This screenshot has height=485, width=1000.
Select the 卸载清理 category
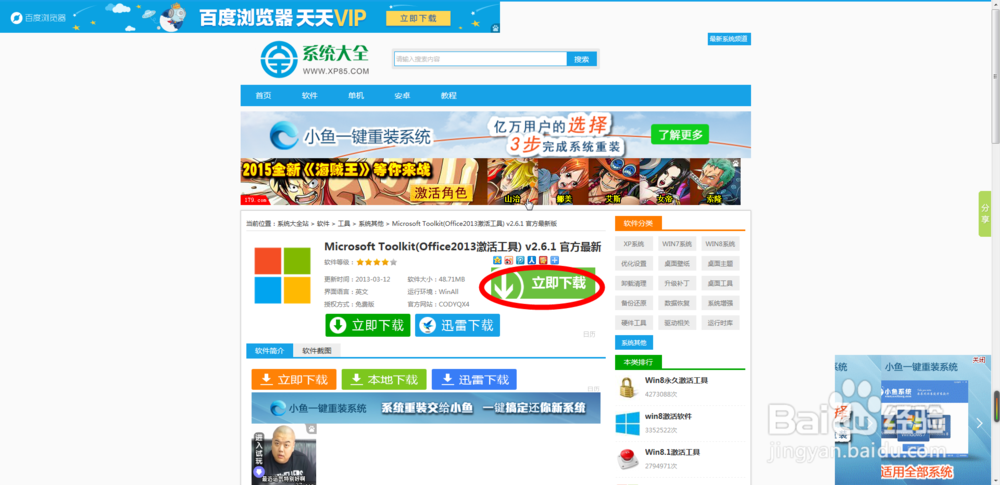tap(634, 283)
